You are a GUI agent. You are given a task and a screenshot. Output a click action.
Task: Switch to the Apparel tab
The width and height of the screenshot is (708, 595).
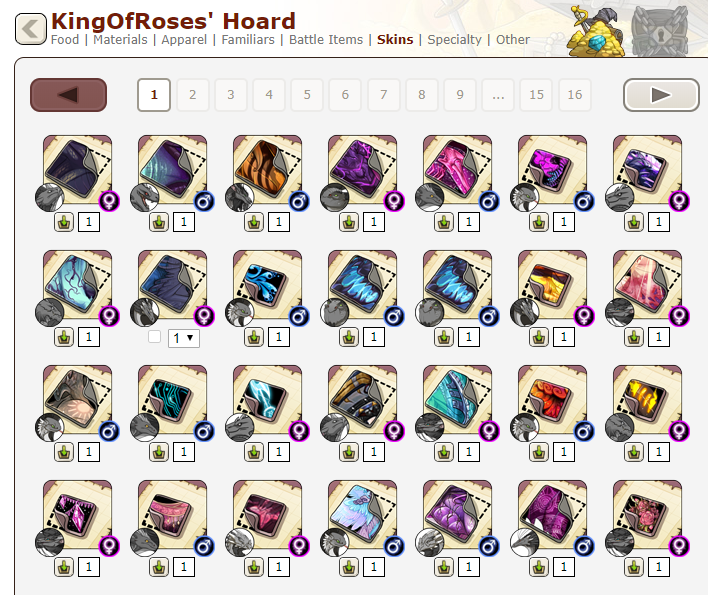184,40
